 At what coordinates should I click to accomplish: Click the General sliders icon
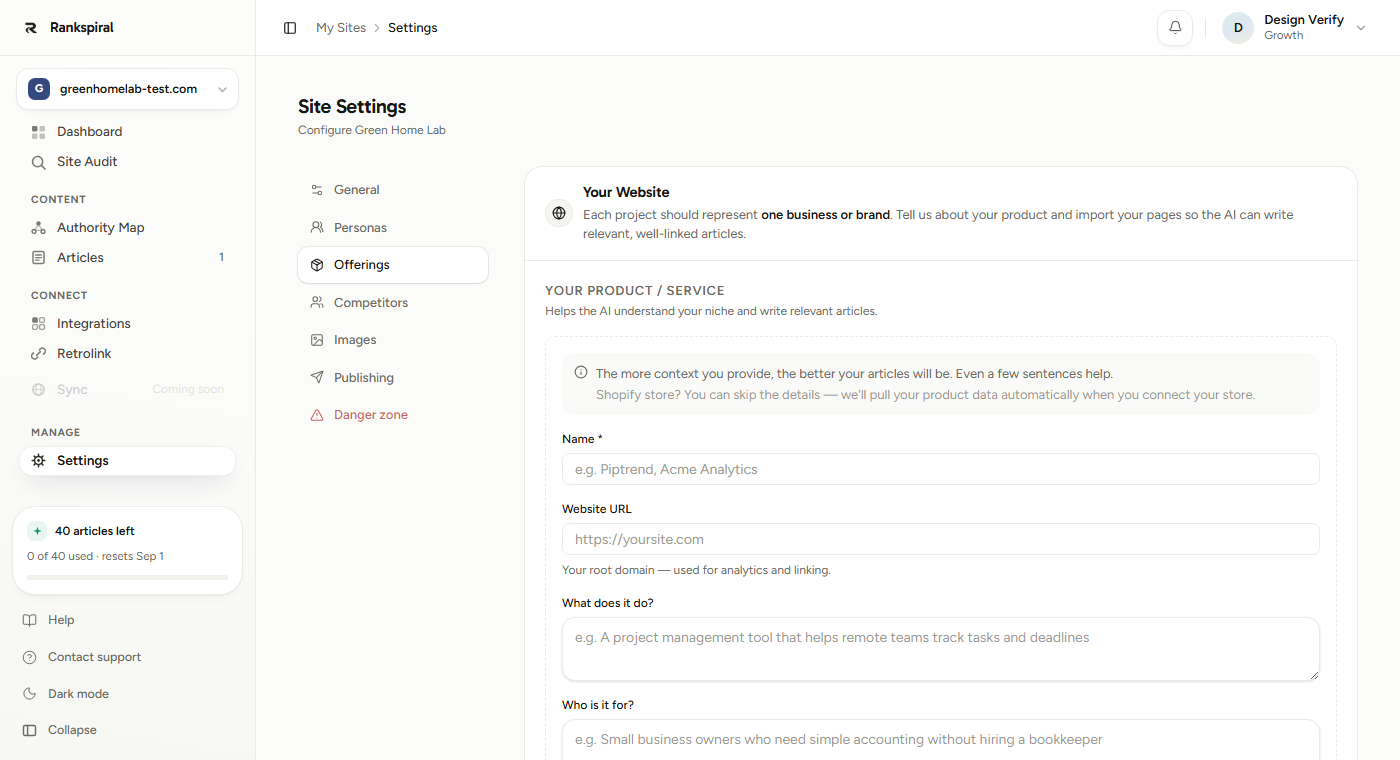pos(317,190)
